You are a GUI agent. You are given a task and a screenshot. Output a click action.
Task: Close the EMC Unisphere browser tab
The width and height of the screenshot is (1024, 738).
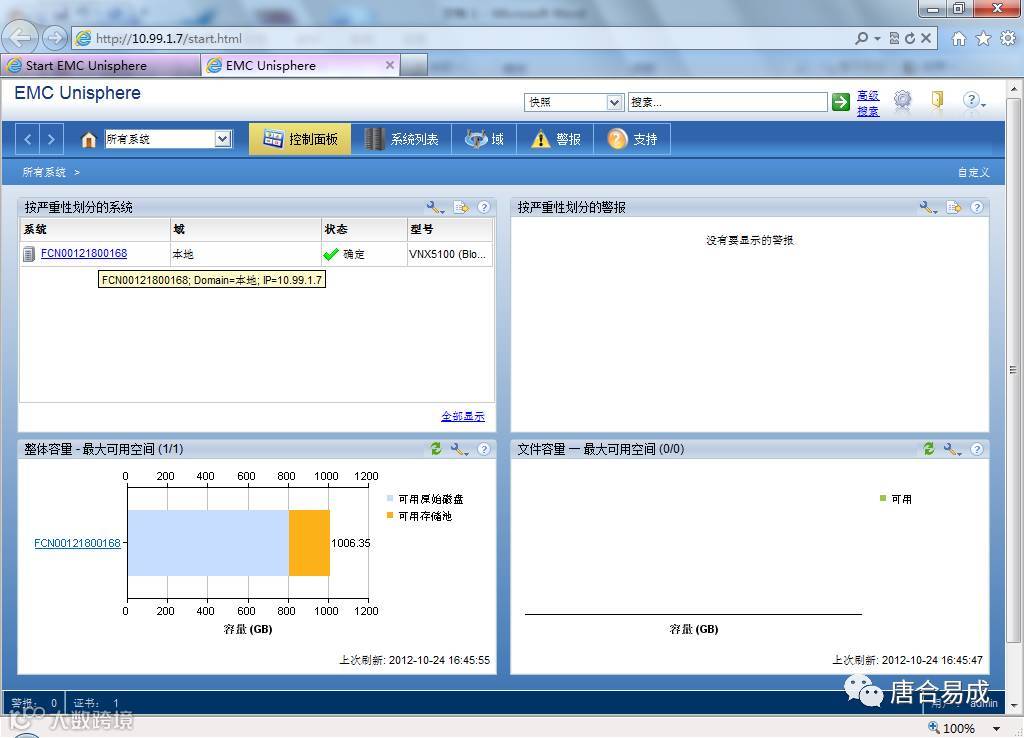point(390,65)
